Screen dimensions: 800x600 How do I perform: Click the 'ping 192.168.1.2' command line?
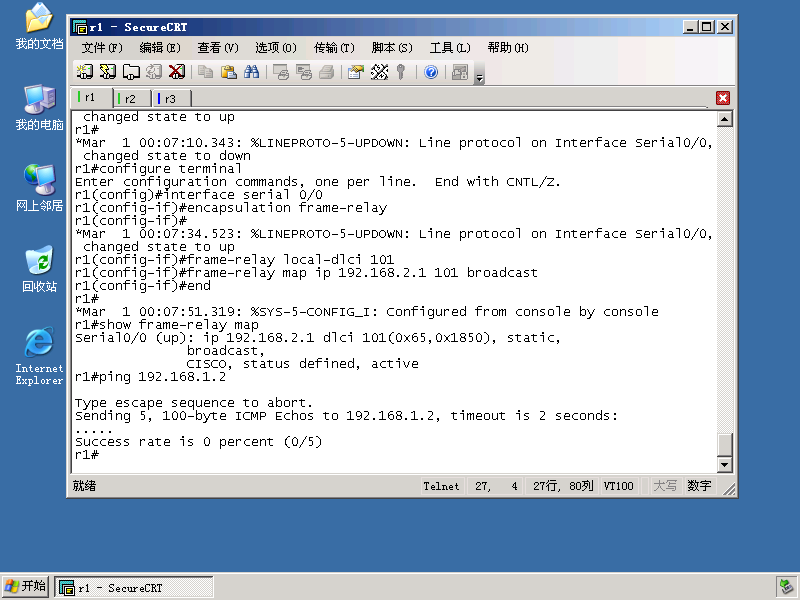150,377
